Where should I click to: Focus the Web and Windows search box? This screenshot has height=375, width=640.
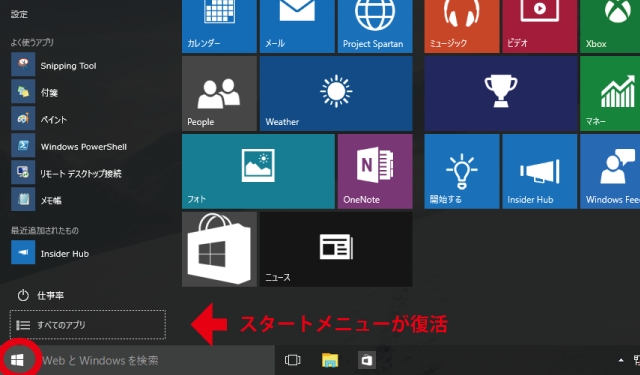tap(155, 360)
